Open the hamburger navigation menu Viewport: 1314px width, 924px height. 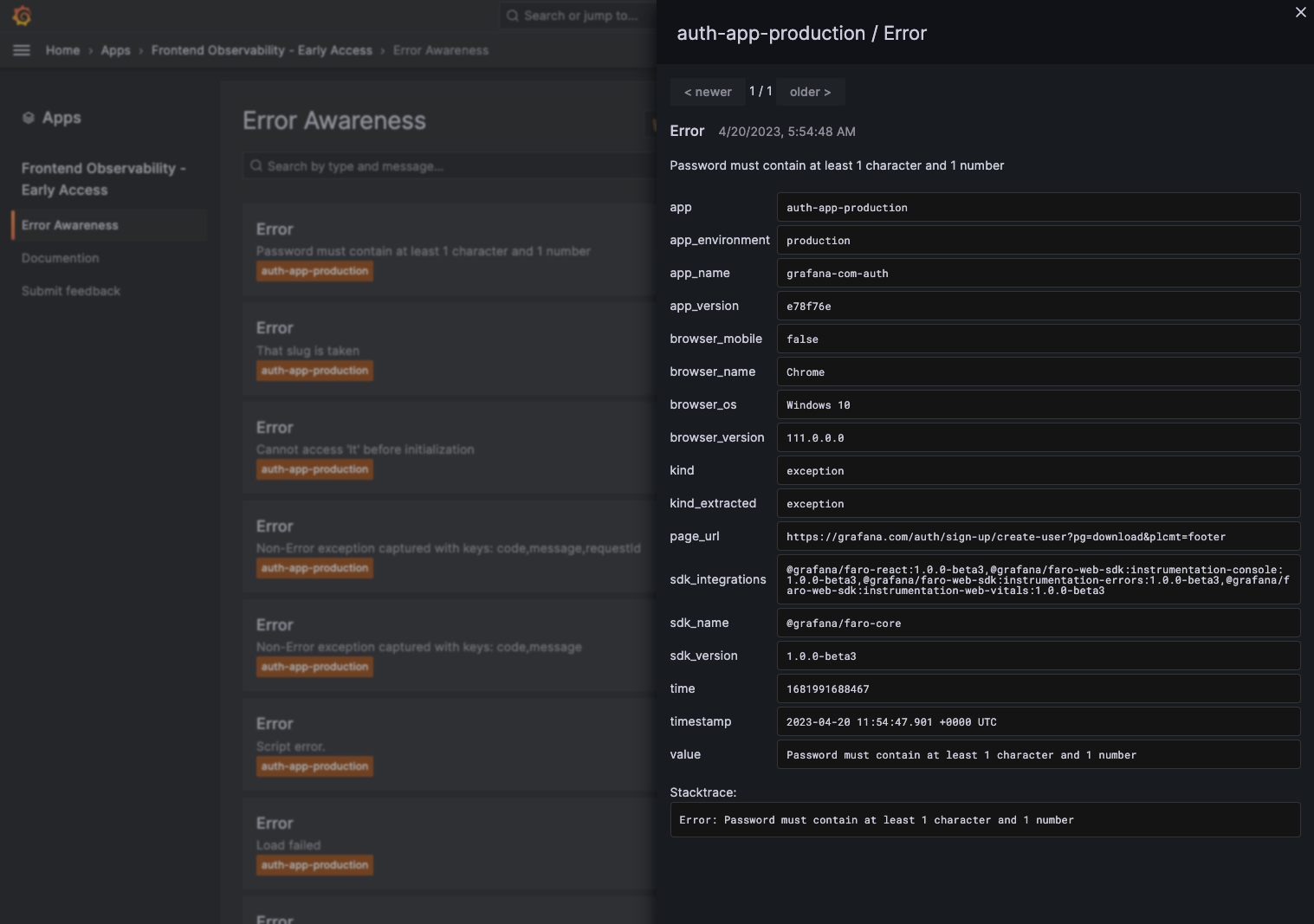point(22,50)
